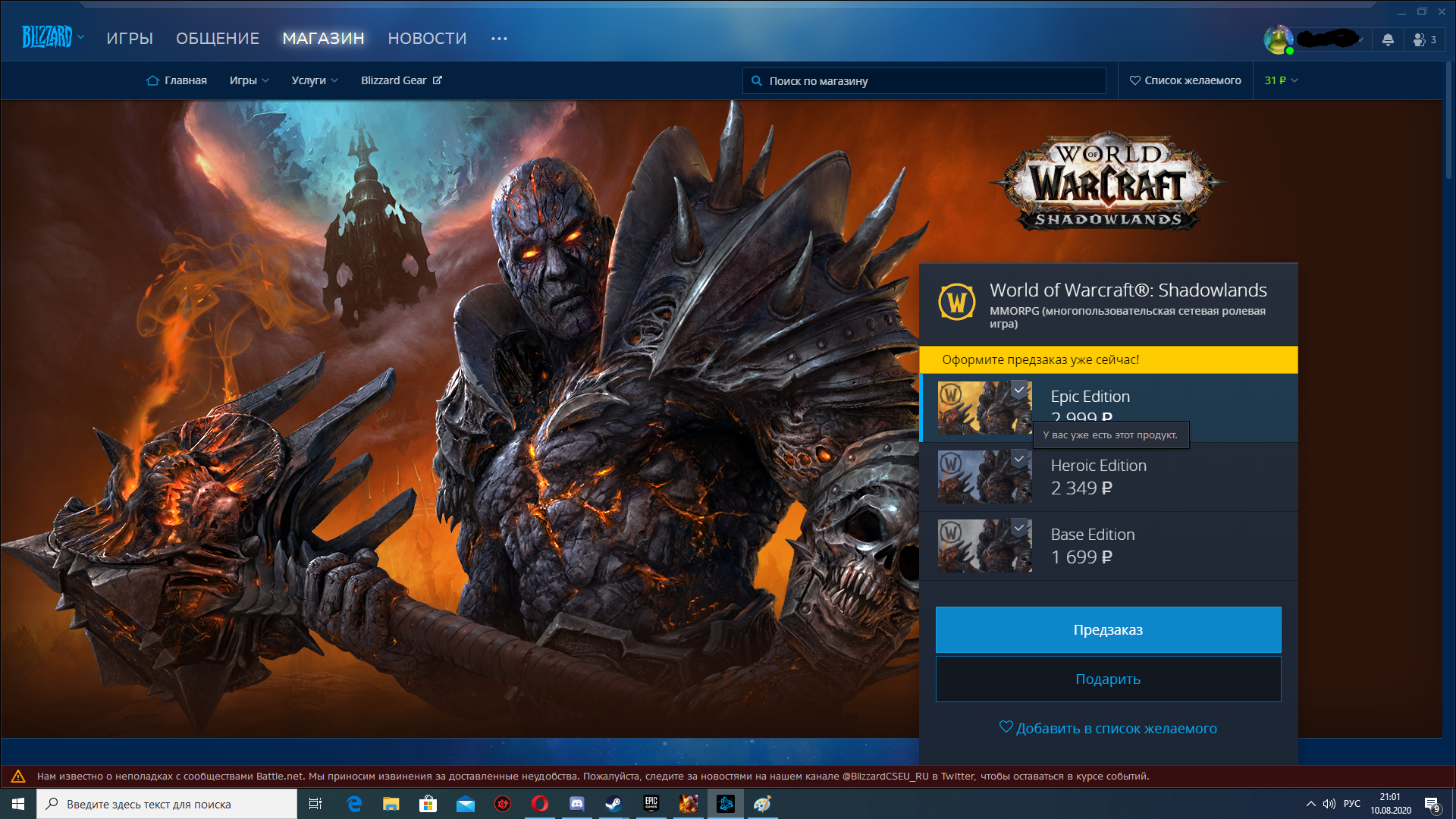Open the Windows Action Center notifications
The width and height of the screenshot is (1456, 819).
click(x=1432, y=805)
